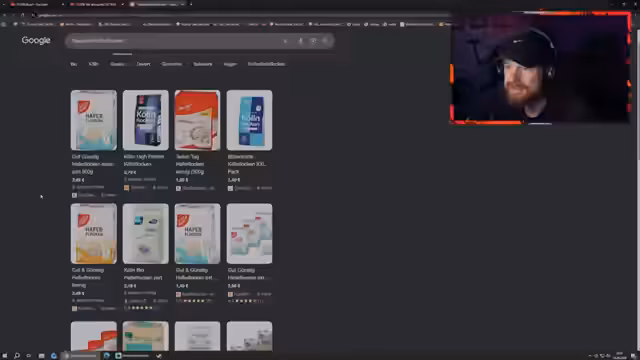Image resolution: width=640 pixels, height=360 pixels.
Task: Clear the search query with the X
Action: 285,41
